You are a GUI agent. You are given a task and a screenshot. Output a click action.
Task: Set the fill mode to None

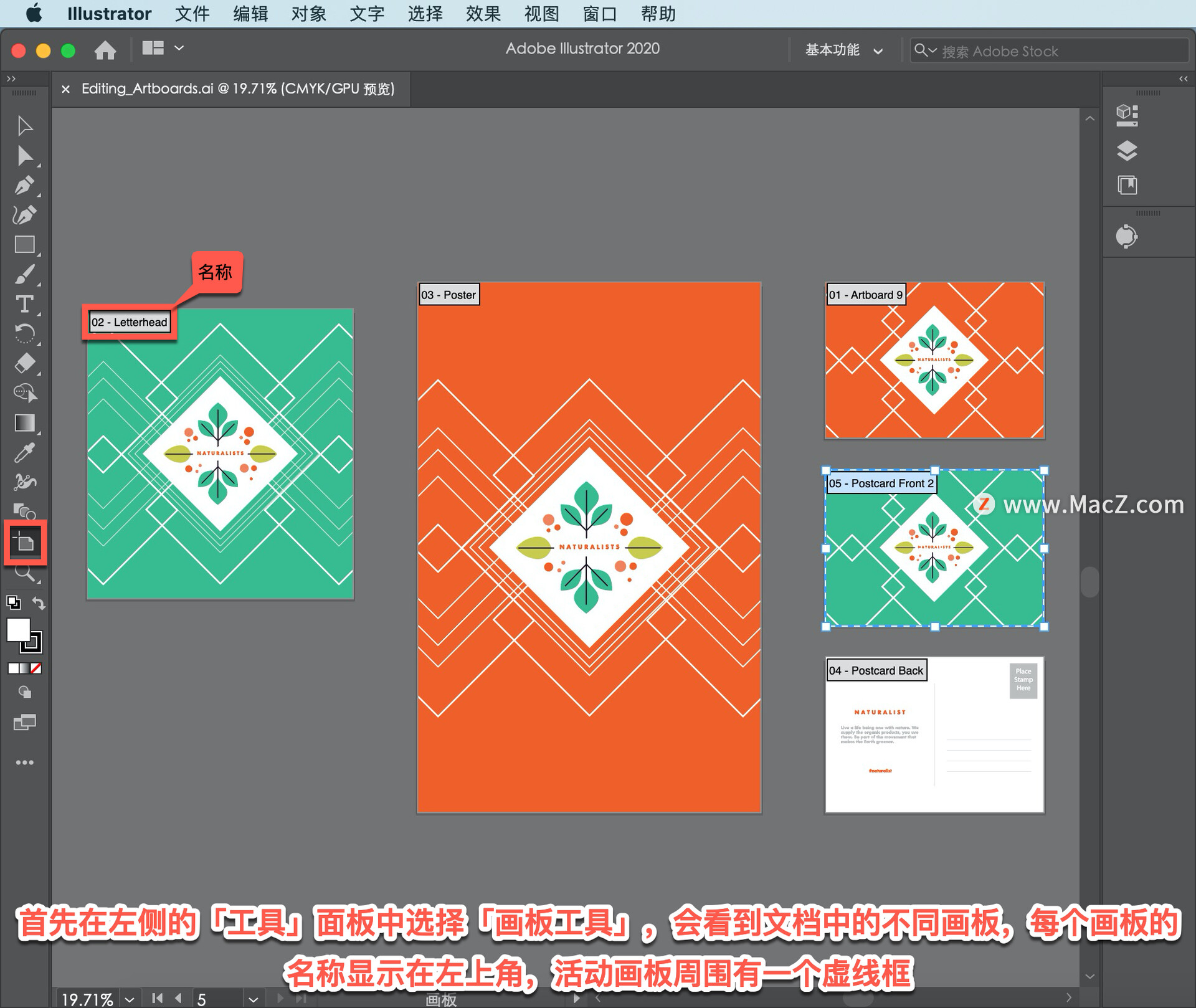pos(37,668)
